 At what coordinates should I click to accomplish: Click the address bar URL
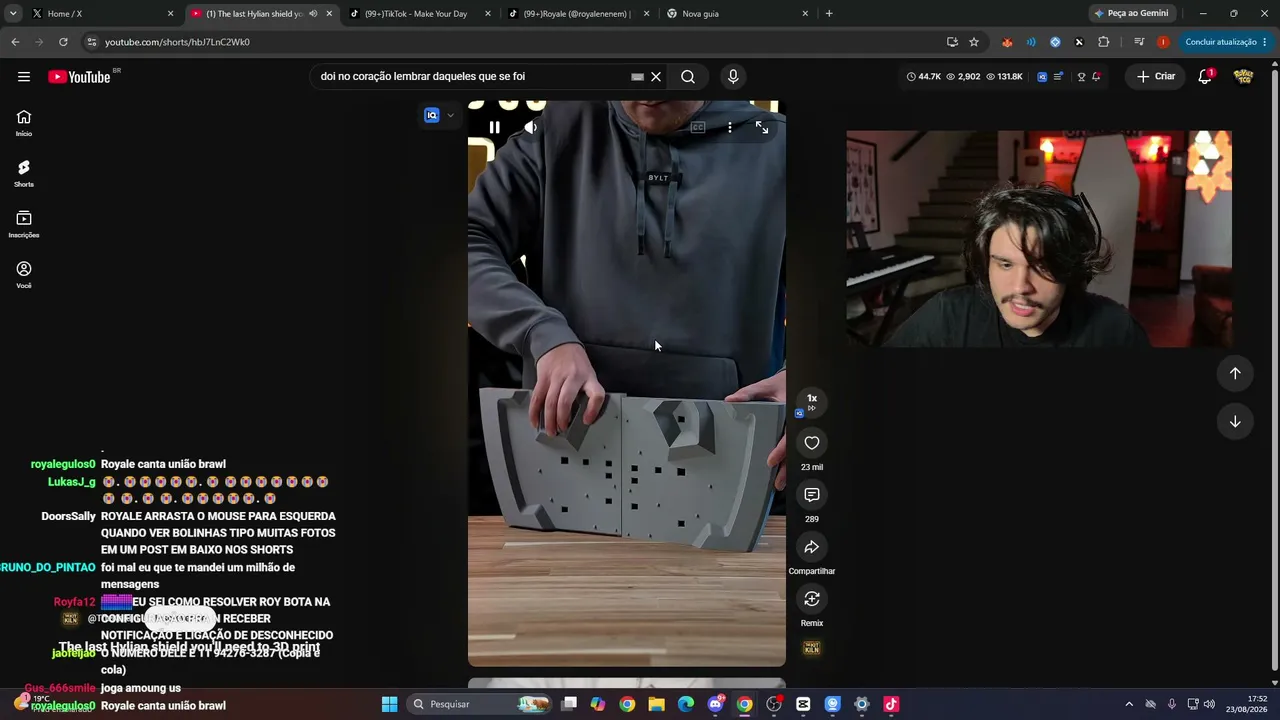tap(177, 42)
